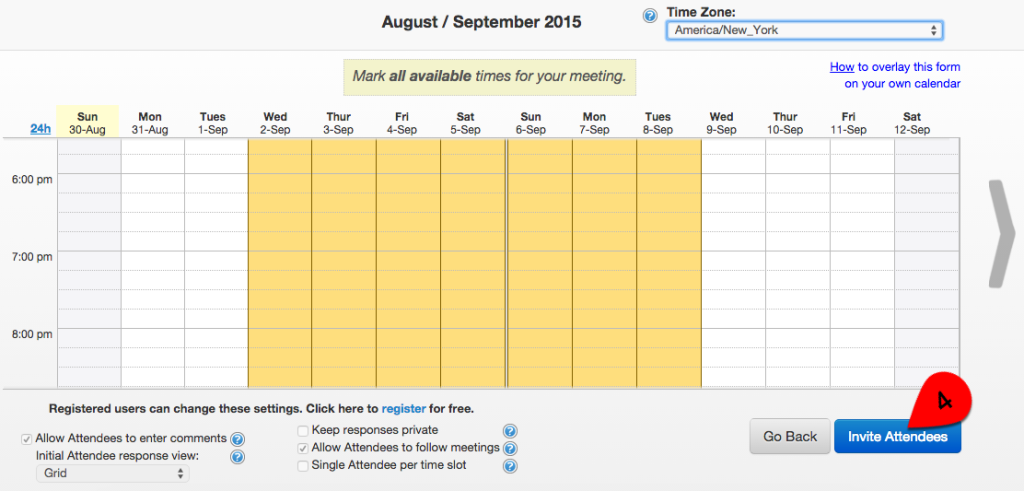Image resolution: width=1024 pixels, height=491 pixels.
Task: Toggle Allow Attendees to follow meetings checkbox
Action: 303,449
